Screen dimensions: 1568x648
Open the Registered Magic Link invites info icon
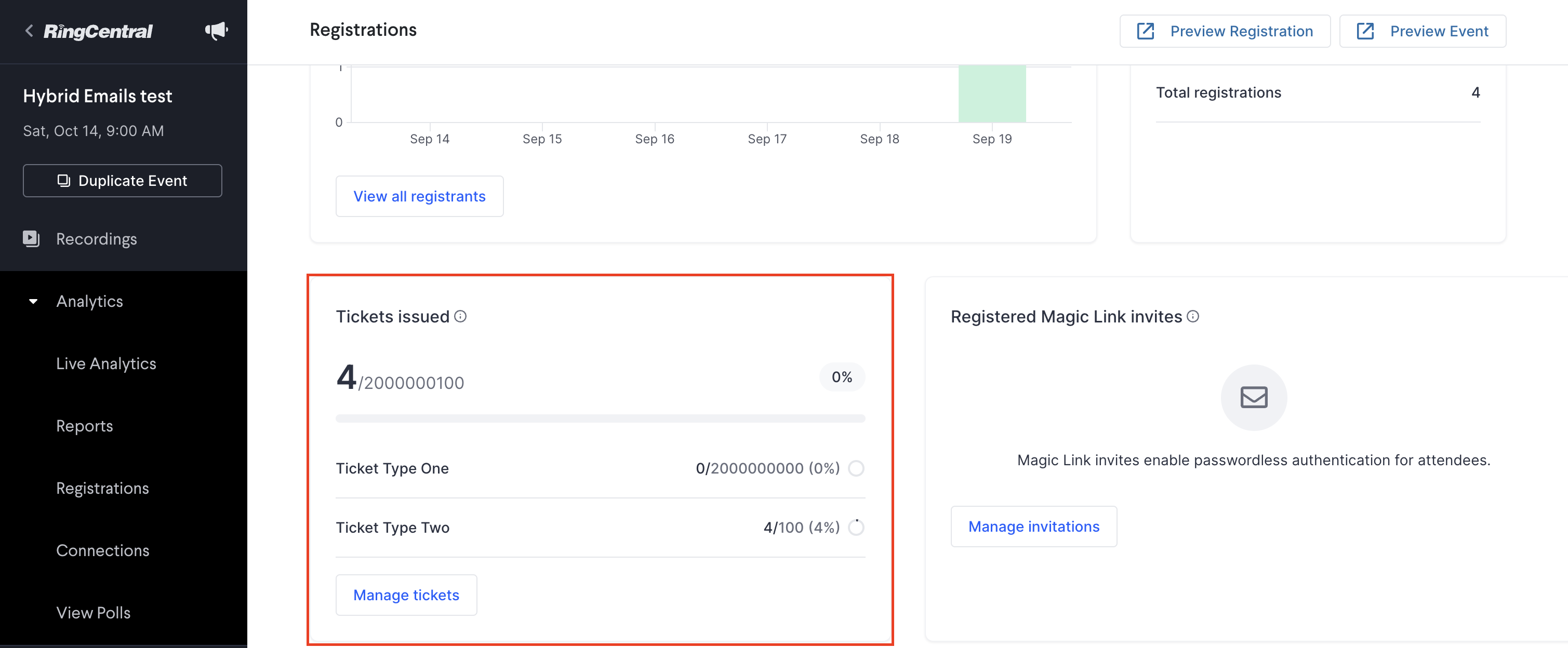point(1193,316)
